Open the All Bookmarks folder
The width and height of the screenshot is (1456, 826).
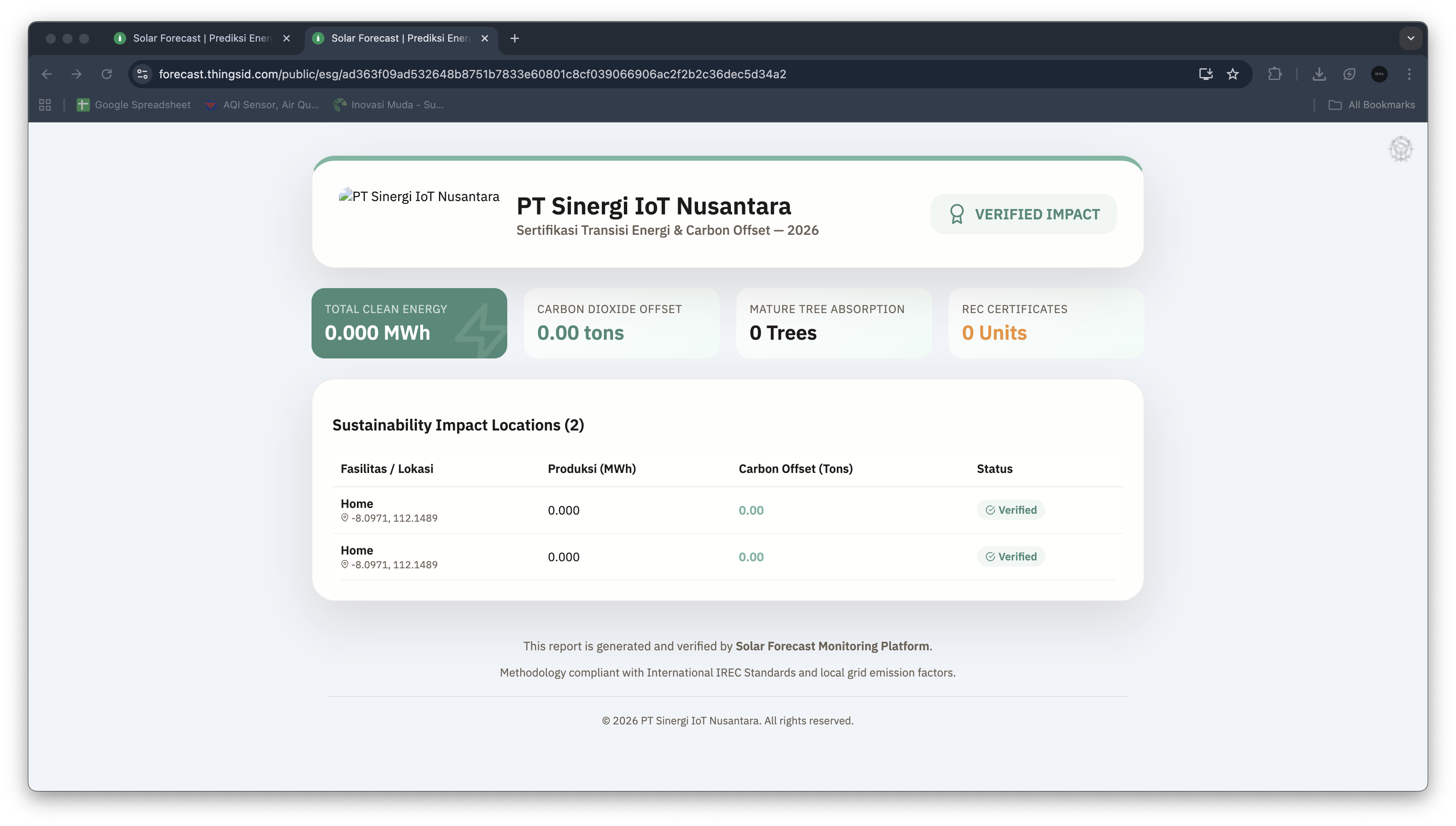pos(1372,105)
